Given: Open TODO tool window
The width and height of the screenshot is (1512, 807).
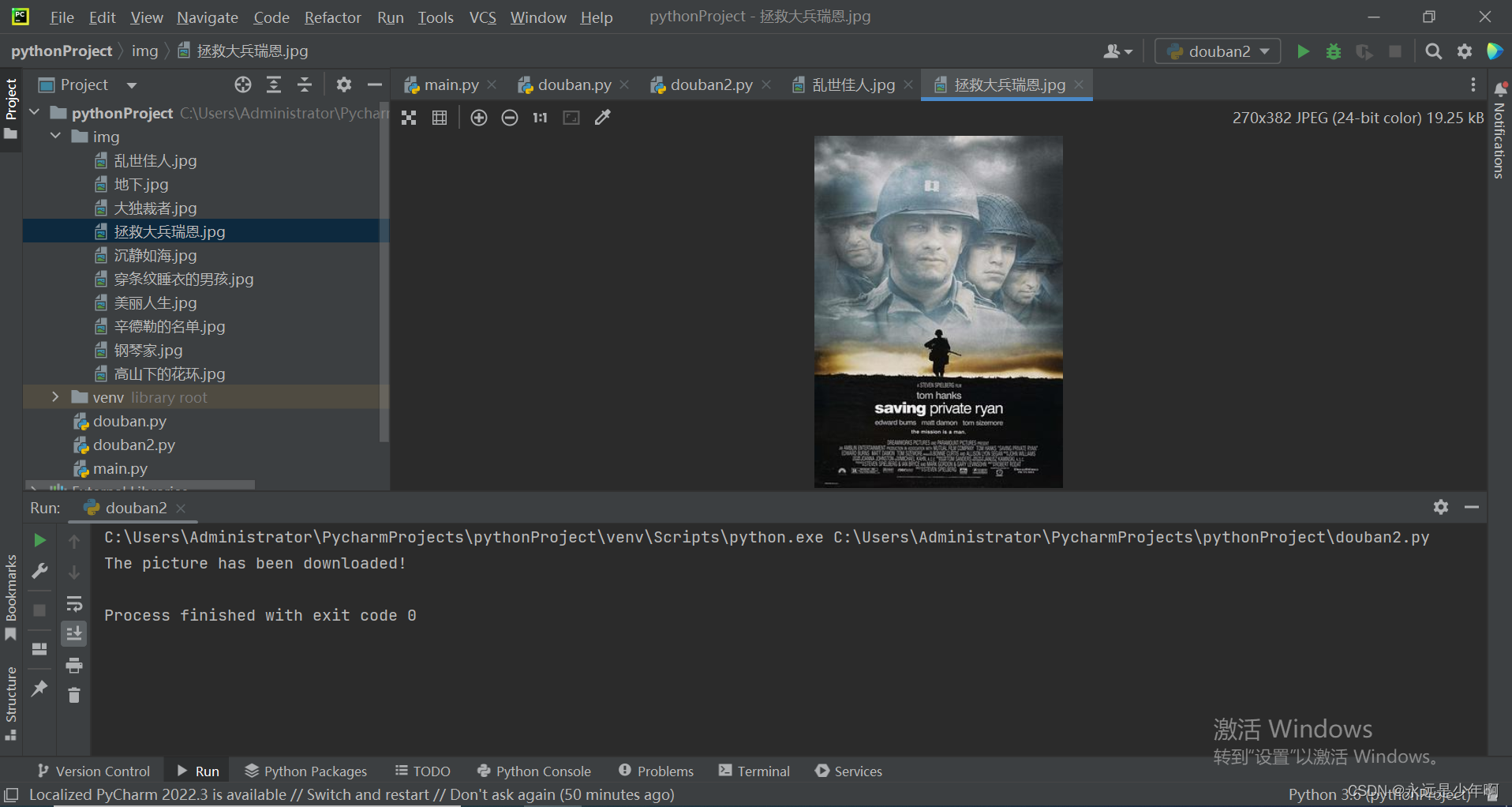Looking at the screenshot, I should [423, 771].
